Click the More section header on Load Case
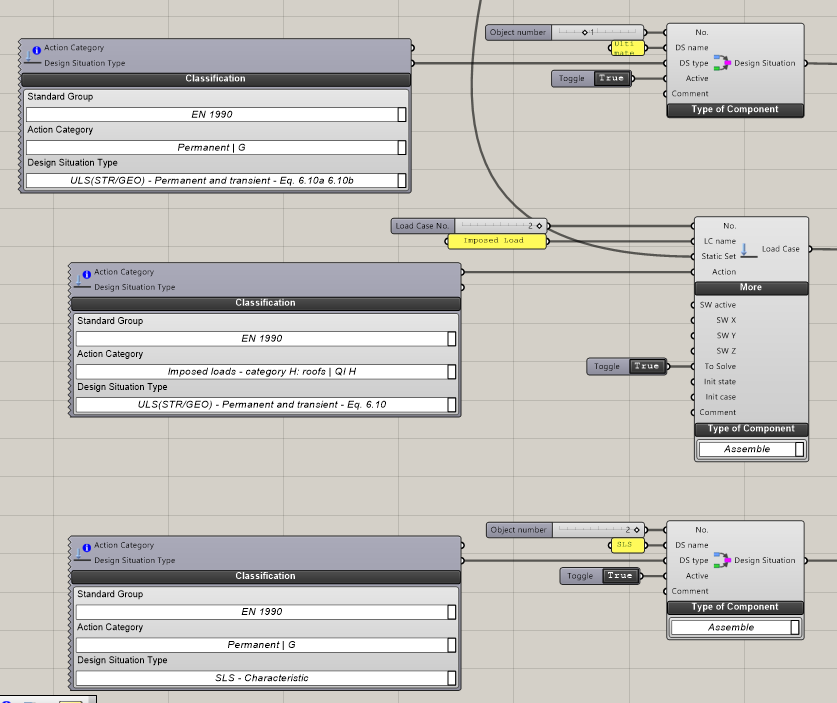Screen dimensions: 837x703 [750, 287]
